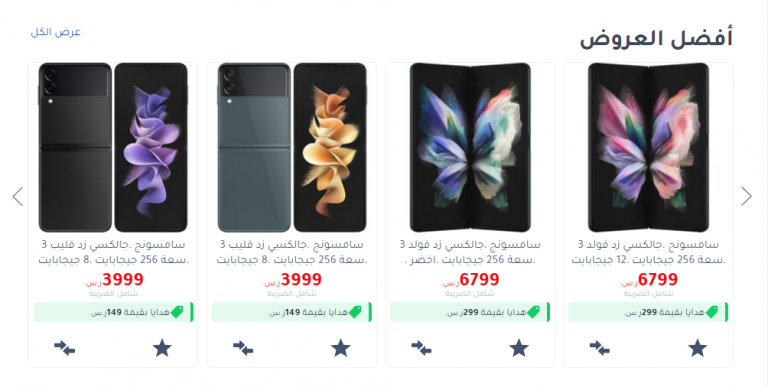Click 149 gifts badge on green Flip 3
The image size is (768, 387).
(292, 312)
